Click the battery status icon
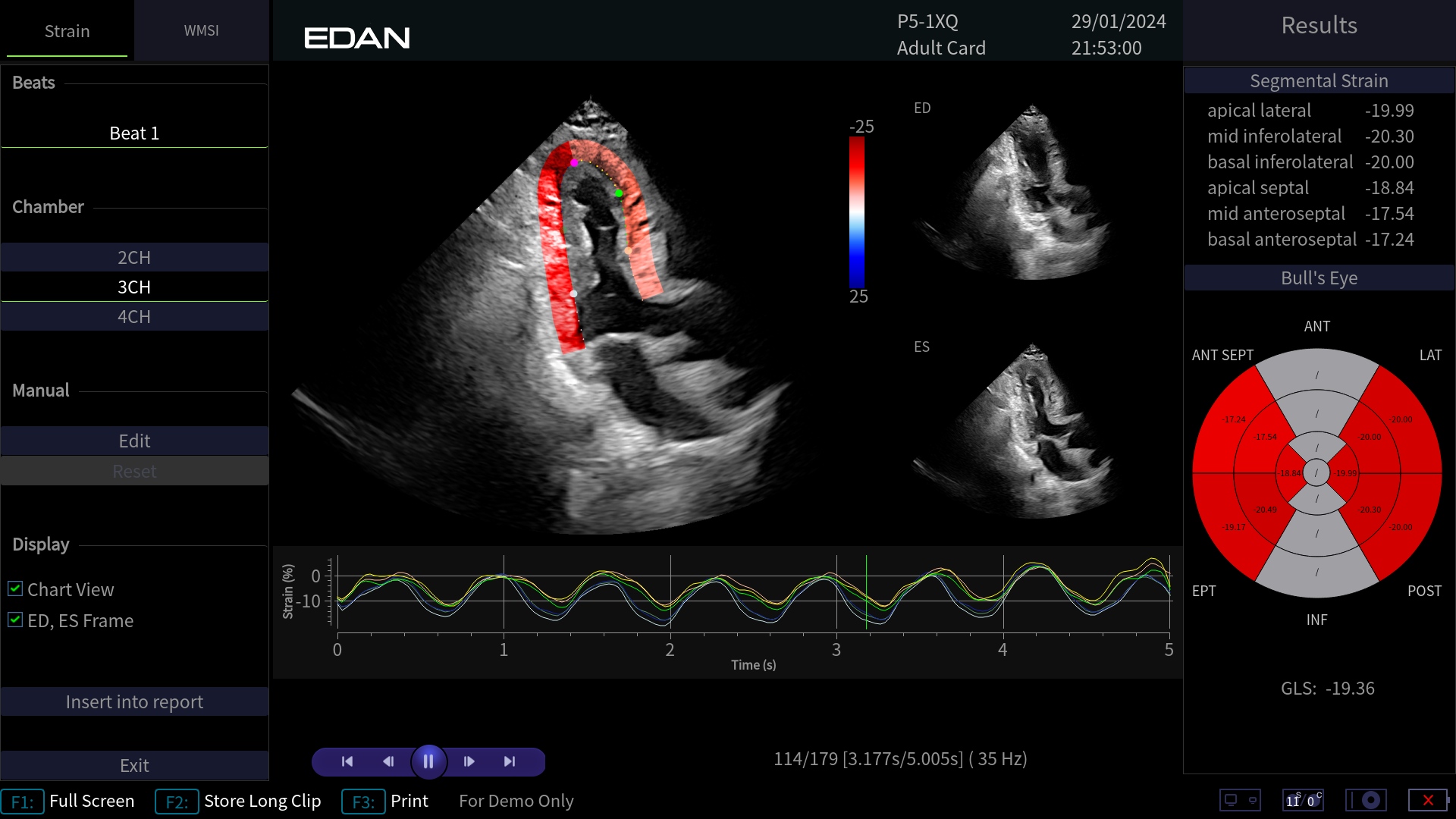This screenshot has height=819, width=1456. coord(1429,800)
